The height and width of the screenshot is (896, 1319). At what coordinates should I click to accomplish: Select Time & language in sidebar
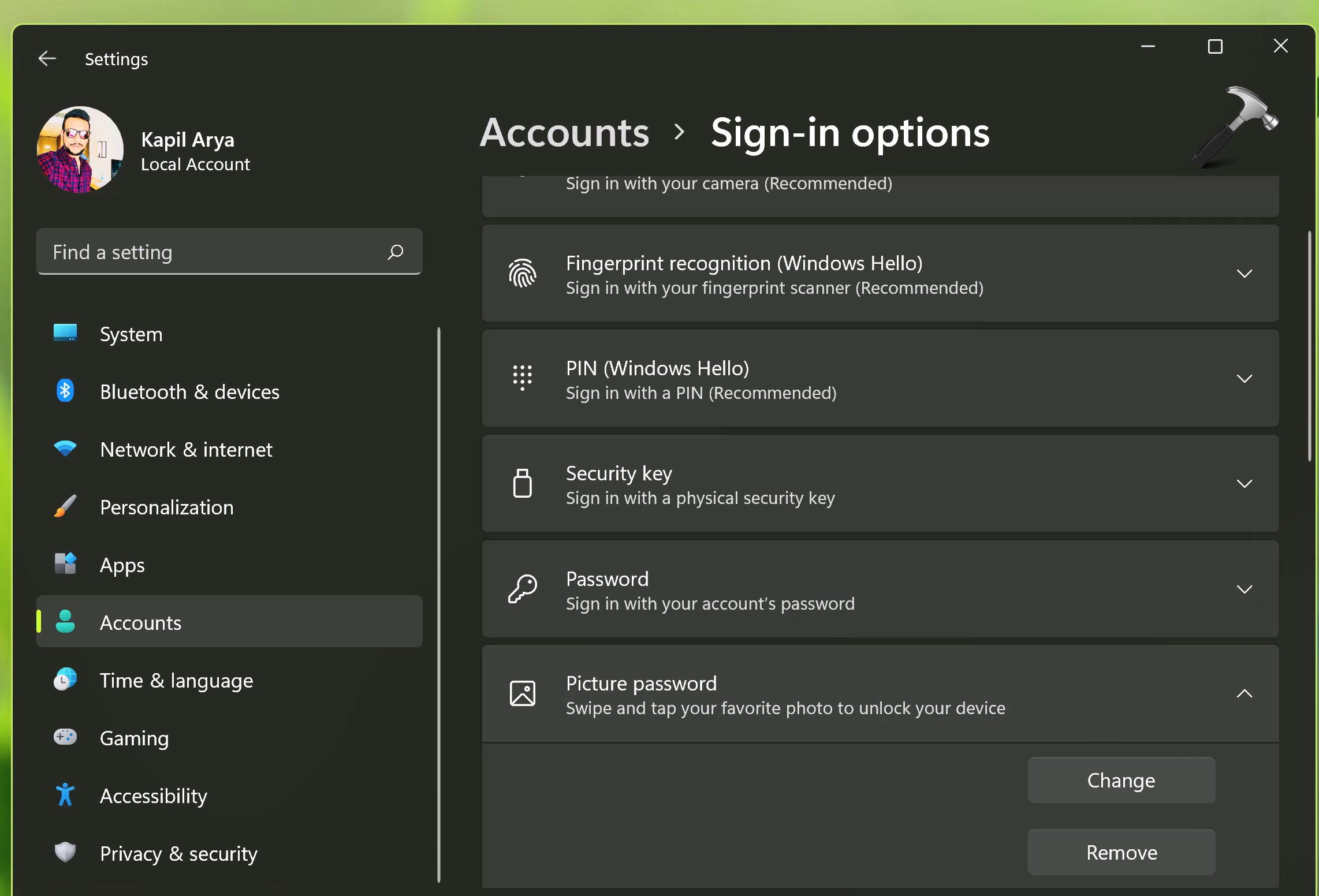point(176,680)
